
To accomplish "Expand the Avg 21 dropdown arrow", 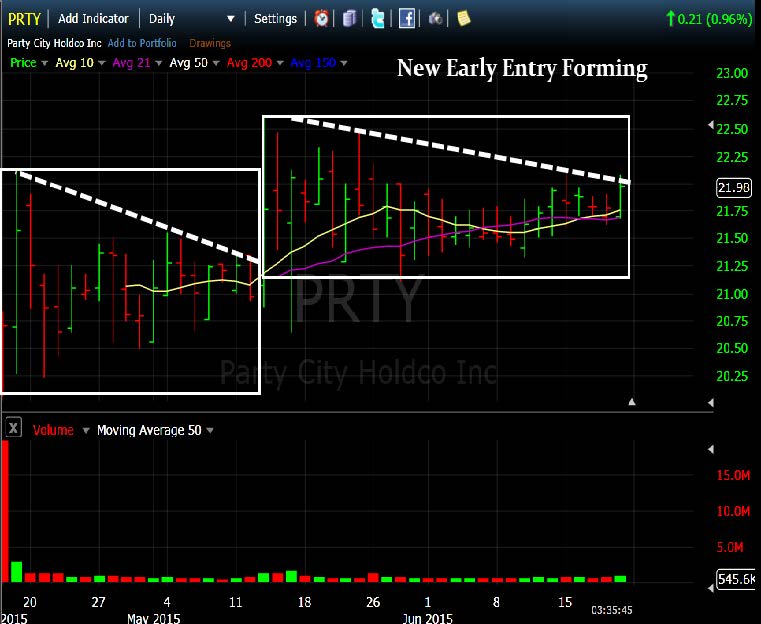I will 158,63.
